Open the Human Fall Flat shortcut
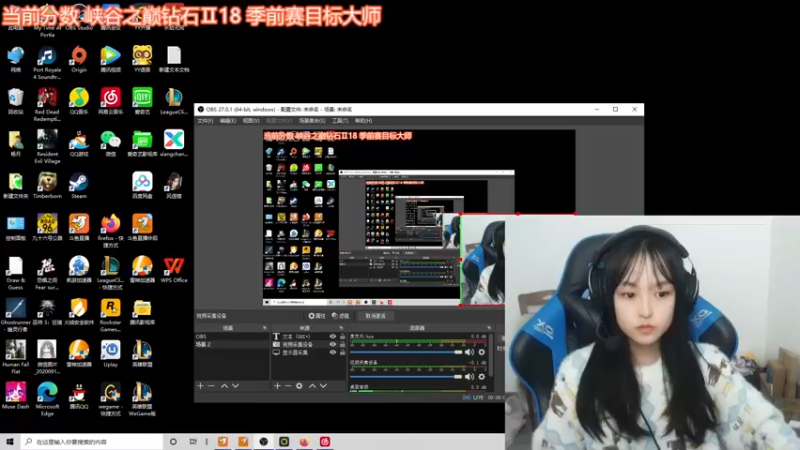 point(15,357)
